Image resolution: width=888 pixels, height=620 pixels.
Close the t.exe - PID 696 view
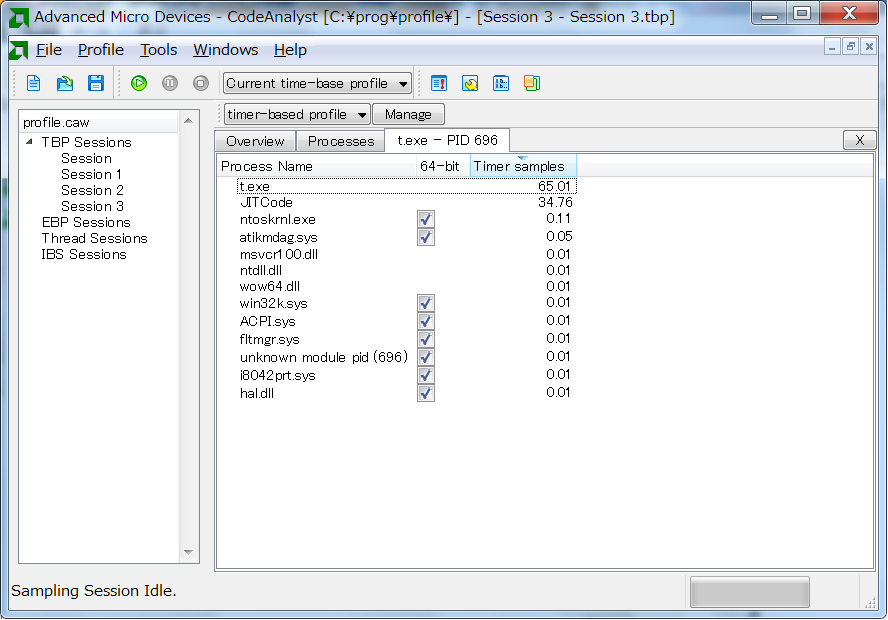tap(859, 140)
